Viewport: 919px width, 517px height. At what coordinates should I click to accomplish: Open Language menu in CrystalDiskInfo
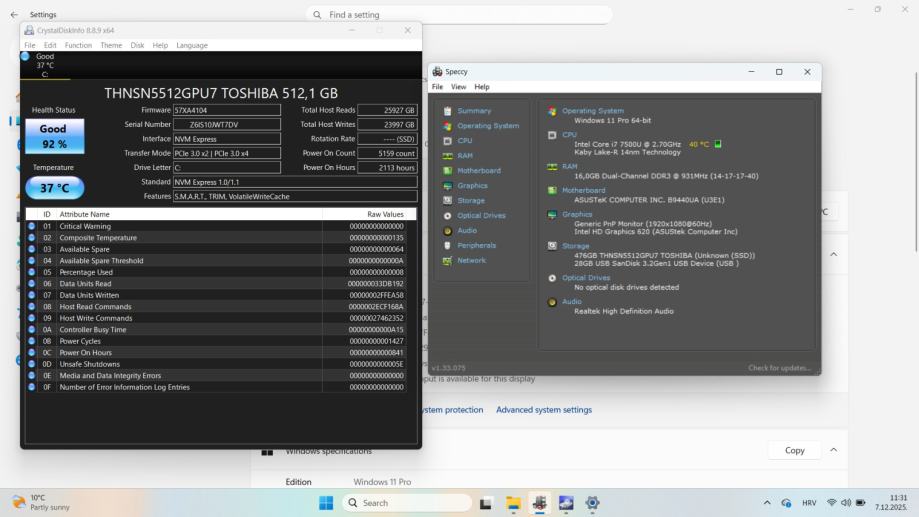(x=192, y=45)
